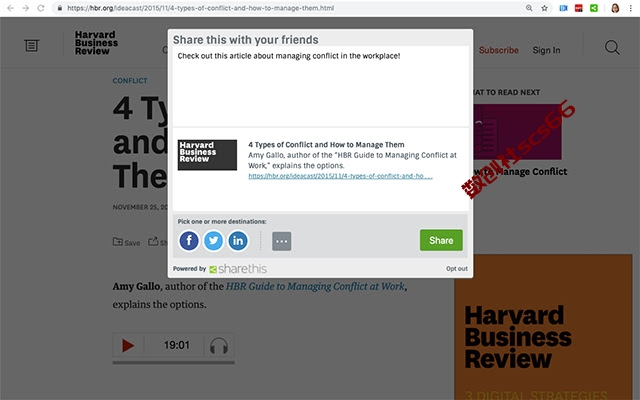Select Twitter as share destination
640x400 pixels.
[x=213, y=241]
